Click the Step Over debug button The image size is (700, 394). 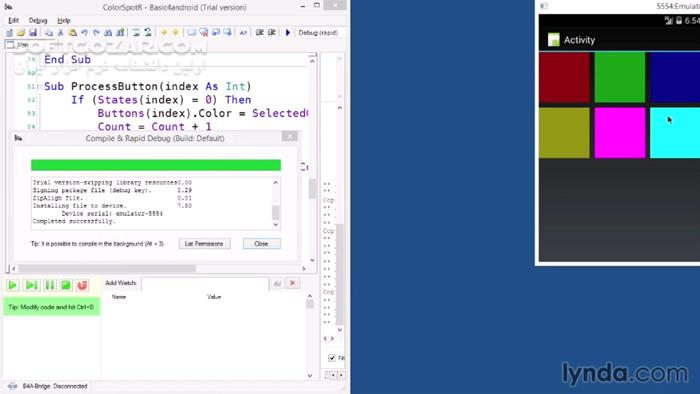[x=31, y=285]
